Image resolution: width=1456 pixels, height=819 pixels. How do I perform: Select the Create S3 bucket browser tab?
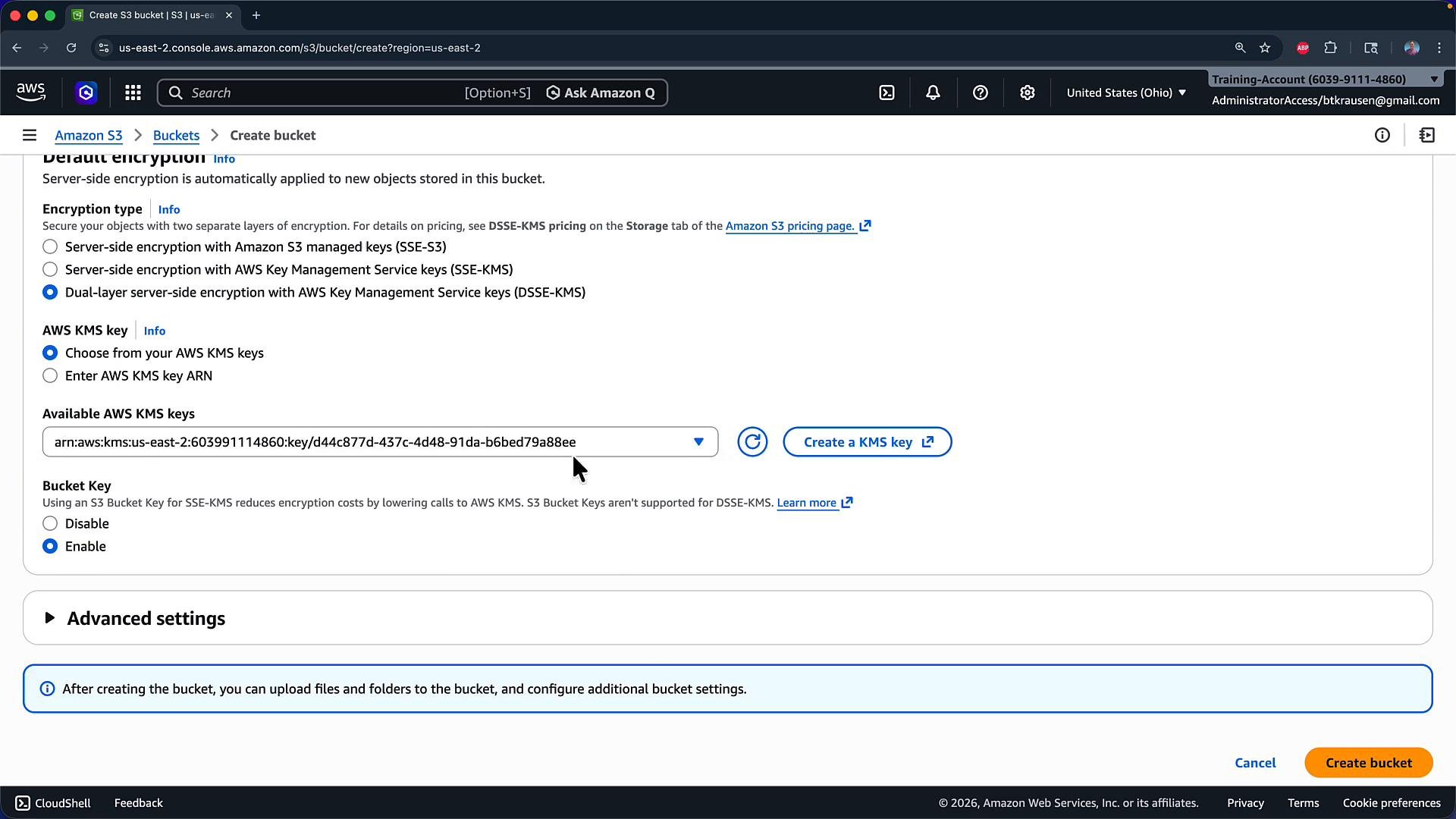coord(152,15)
